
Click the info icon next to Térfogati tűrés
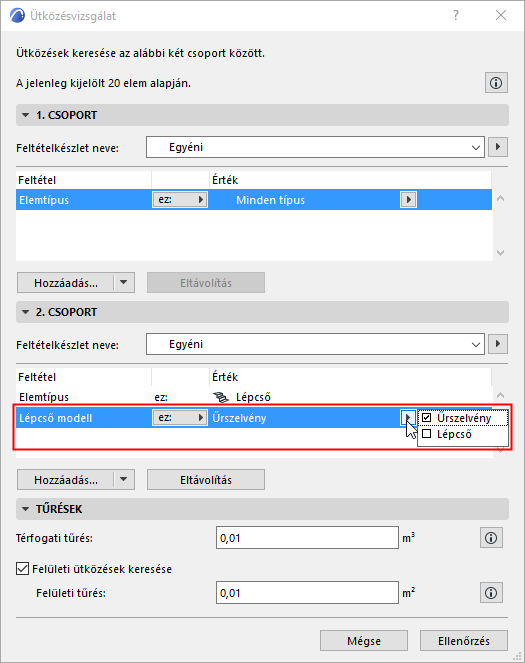(491, 538)
